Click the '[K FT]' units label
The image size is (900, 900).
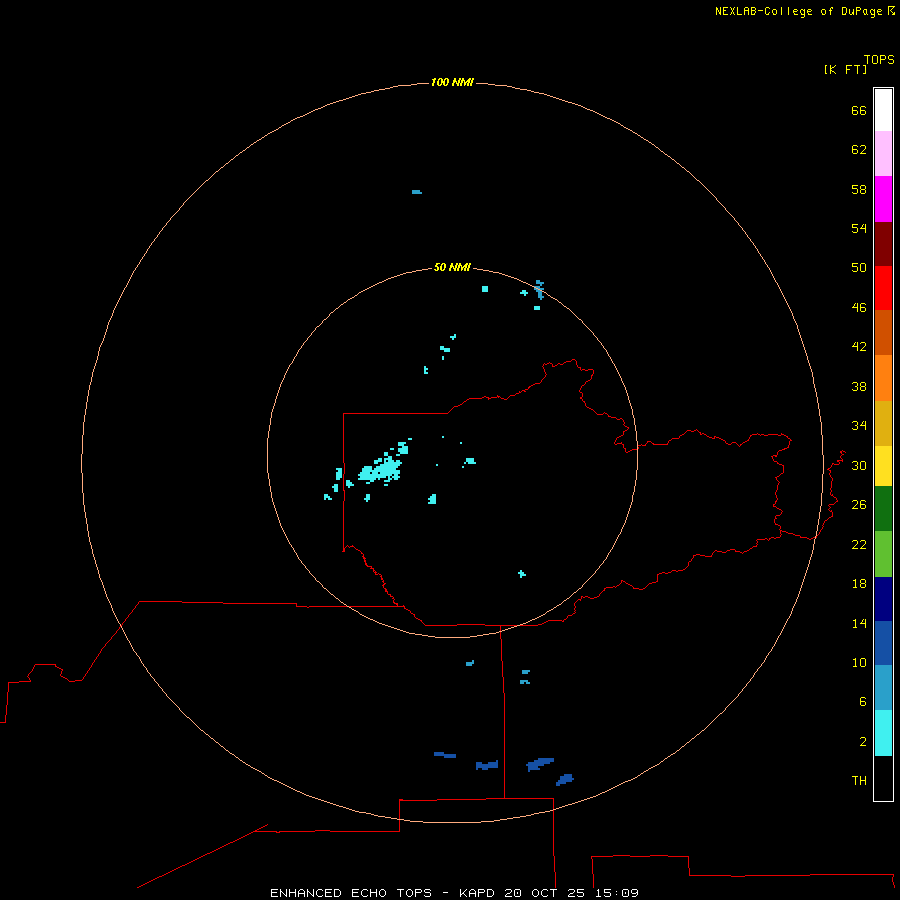click(x=845, y=69)
